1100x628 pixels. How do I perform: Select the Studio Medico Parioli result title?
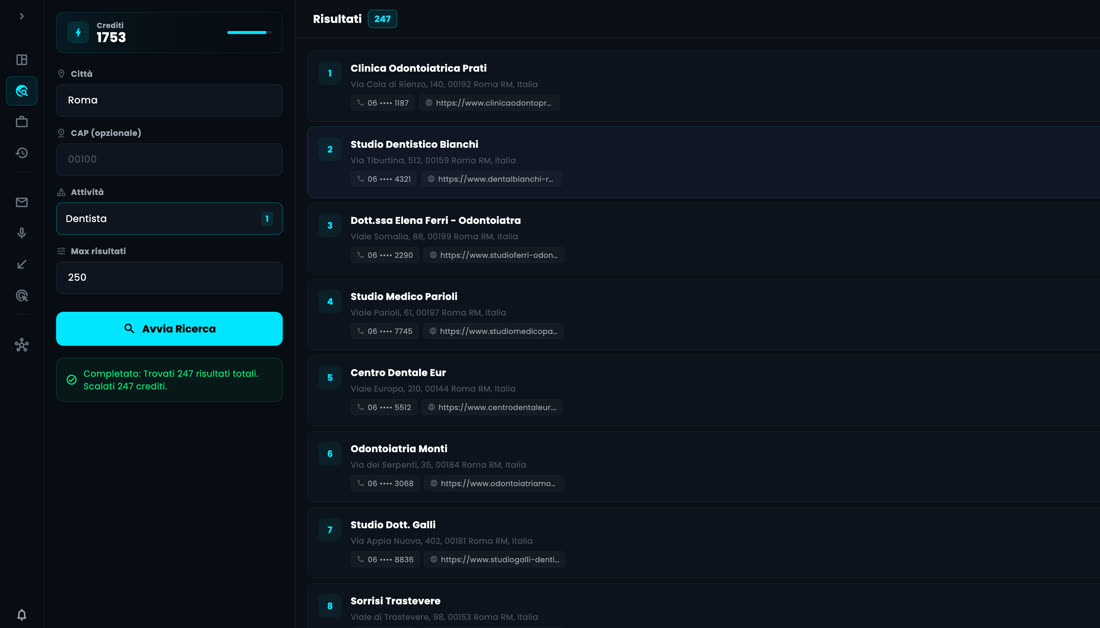[x=403, y=297]
